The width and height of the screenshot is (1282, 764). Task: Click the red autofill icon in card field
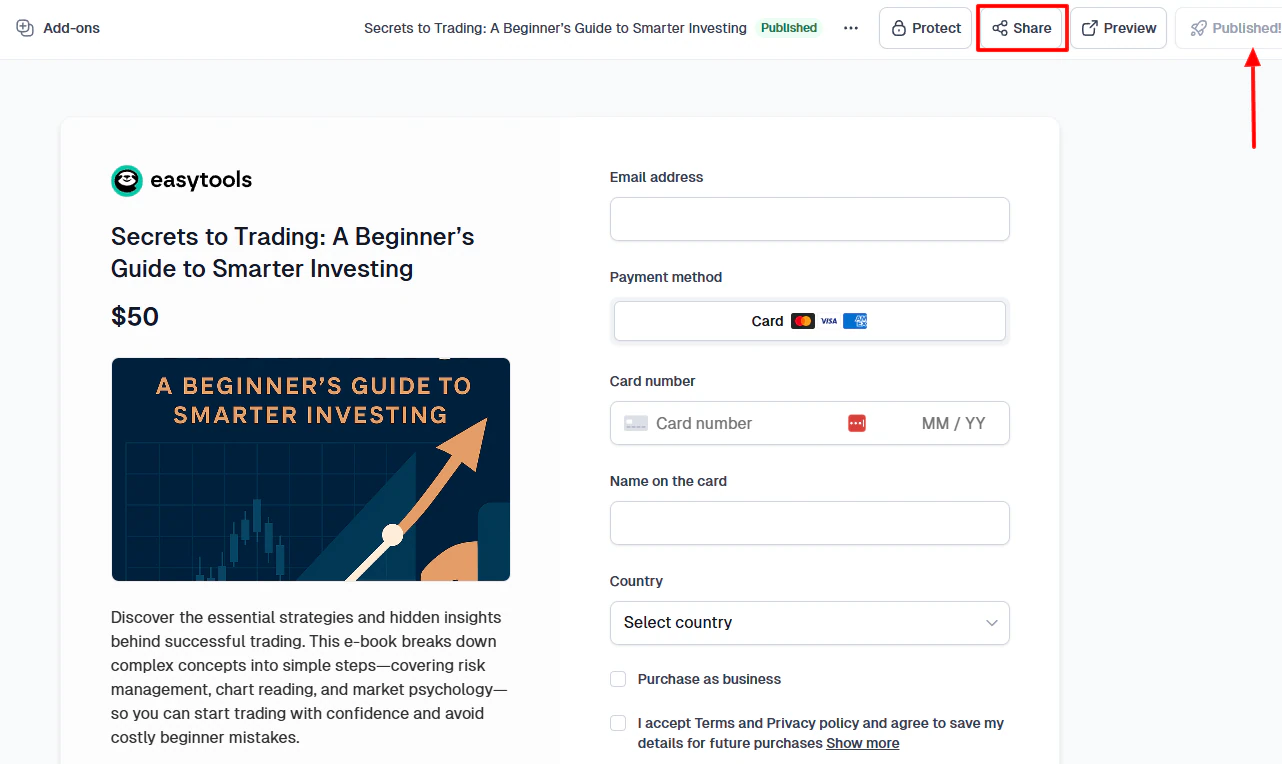[856, 423]
